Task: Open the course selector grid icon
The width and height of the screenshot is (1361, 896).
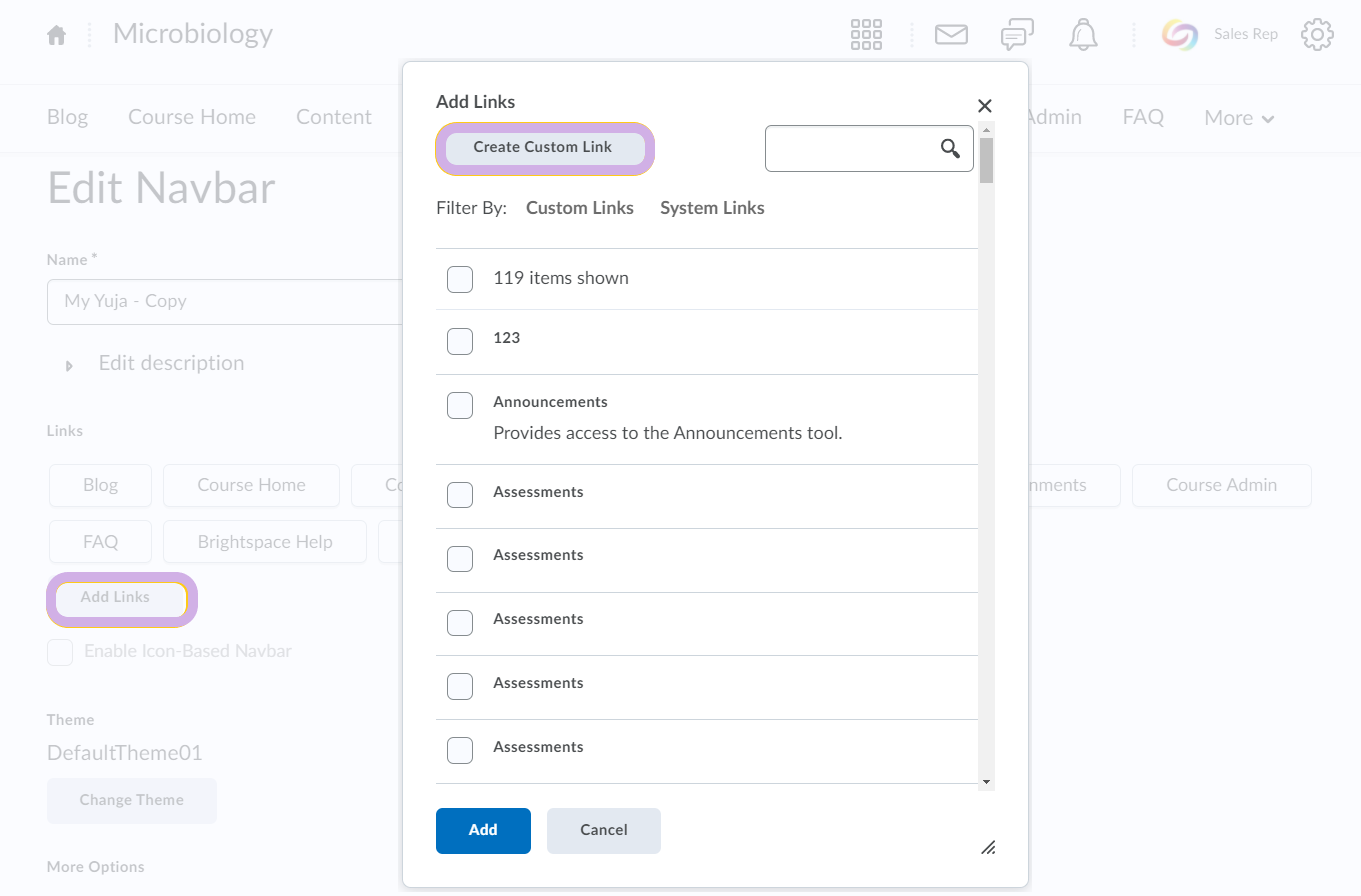Action: click(x=866, y=34)
